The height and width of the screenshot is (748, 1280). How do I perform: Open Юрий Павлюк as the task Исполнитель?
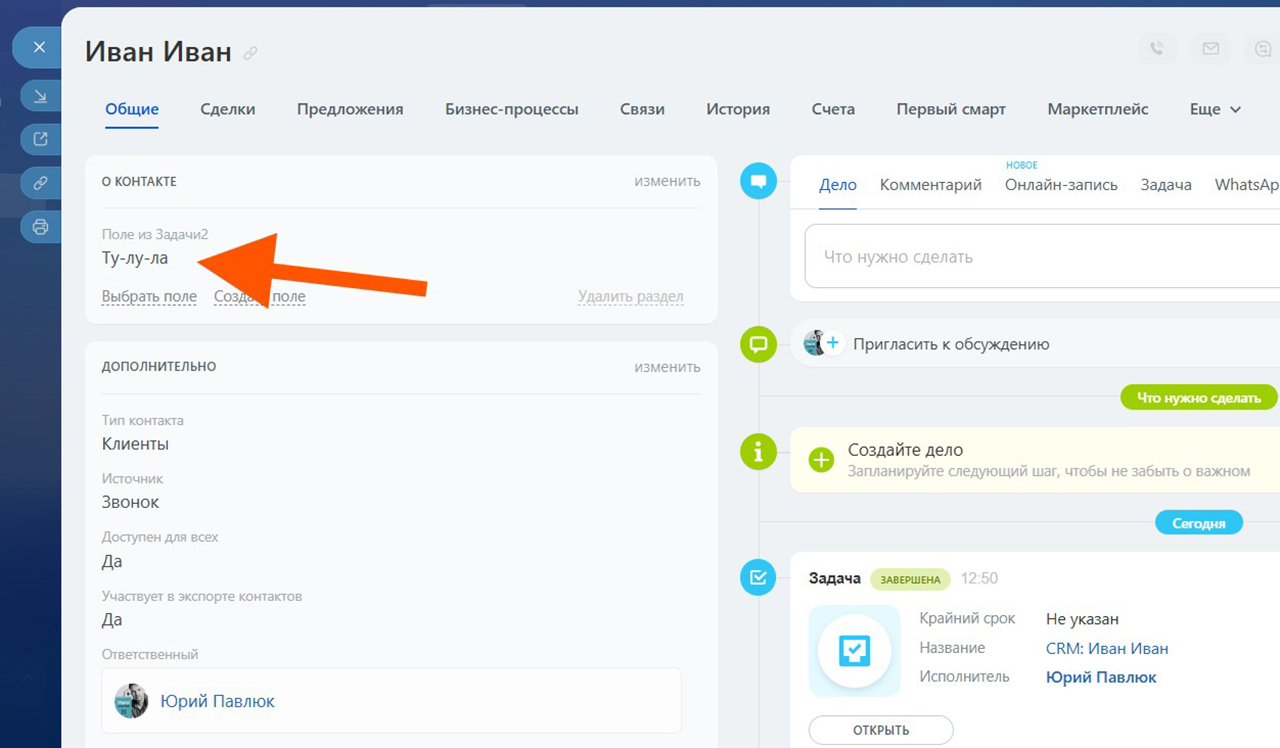(x=1101, y=677)
